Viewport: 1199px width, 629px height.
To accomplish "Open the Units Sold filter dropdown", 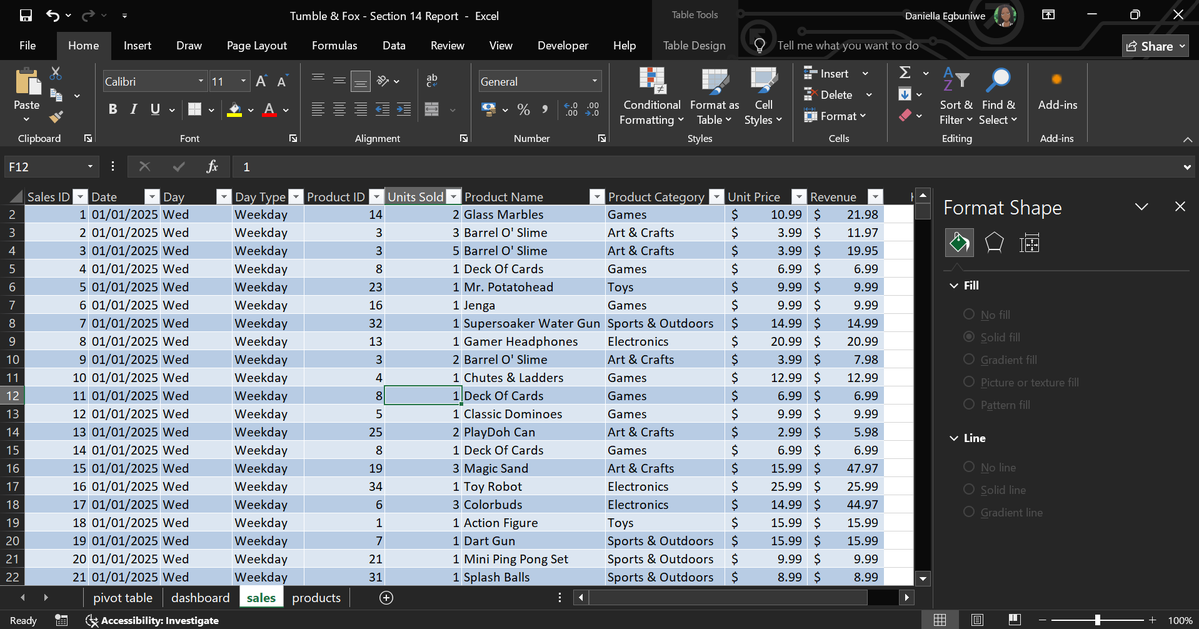I will 453,196.
